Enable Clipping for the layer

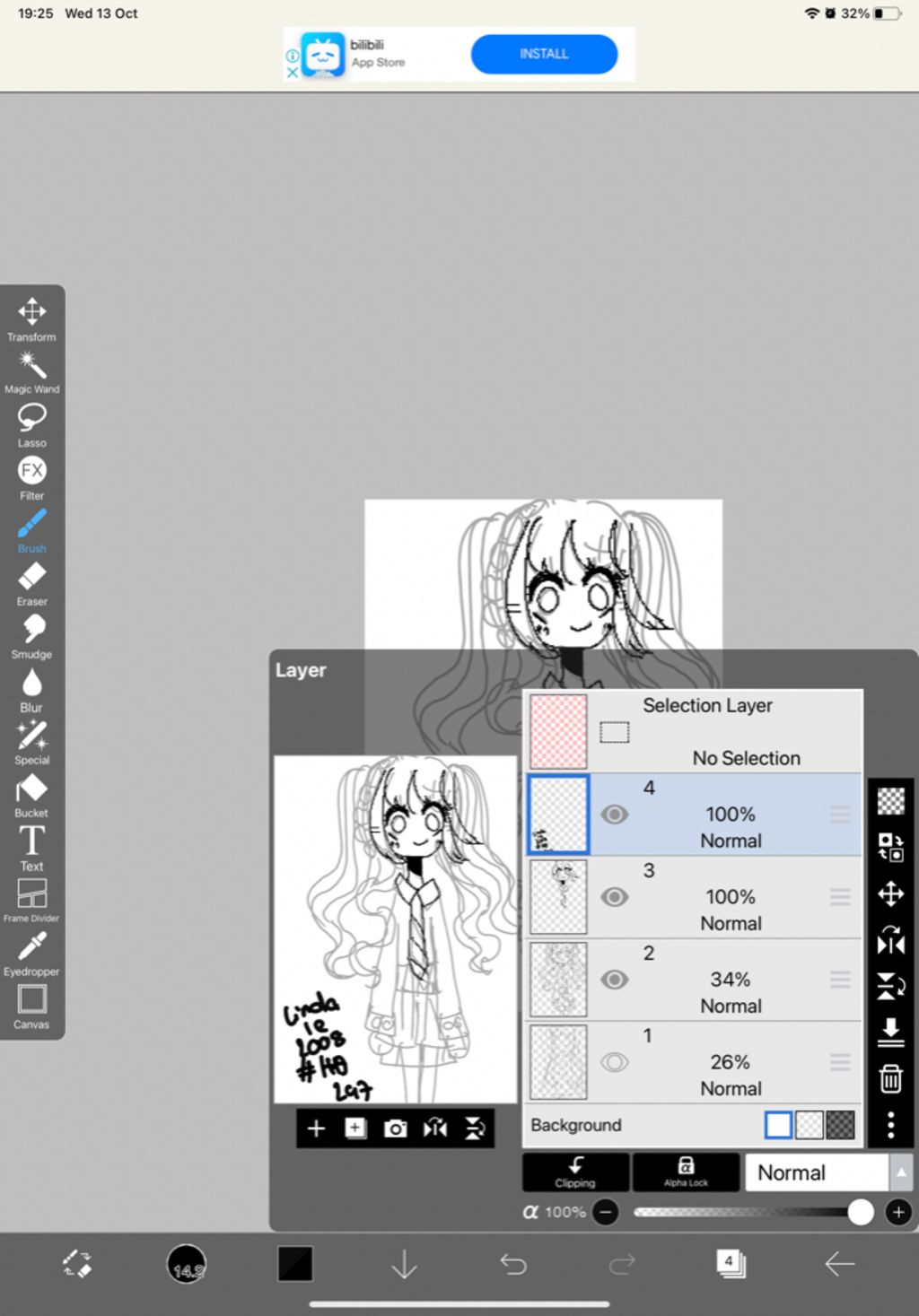pyautogui.click(x=575, y=1172)
